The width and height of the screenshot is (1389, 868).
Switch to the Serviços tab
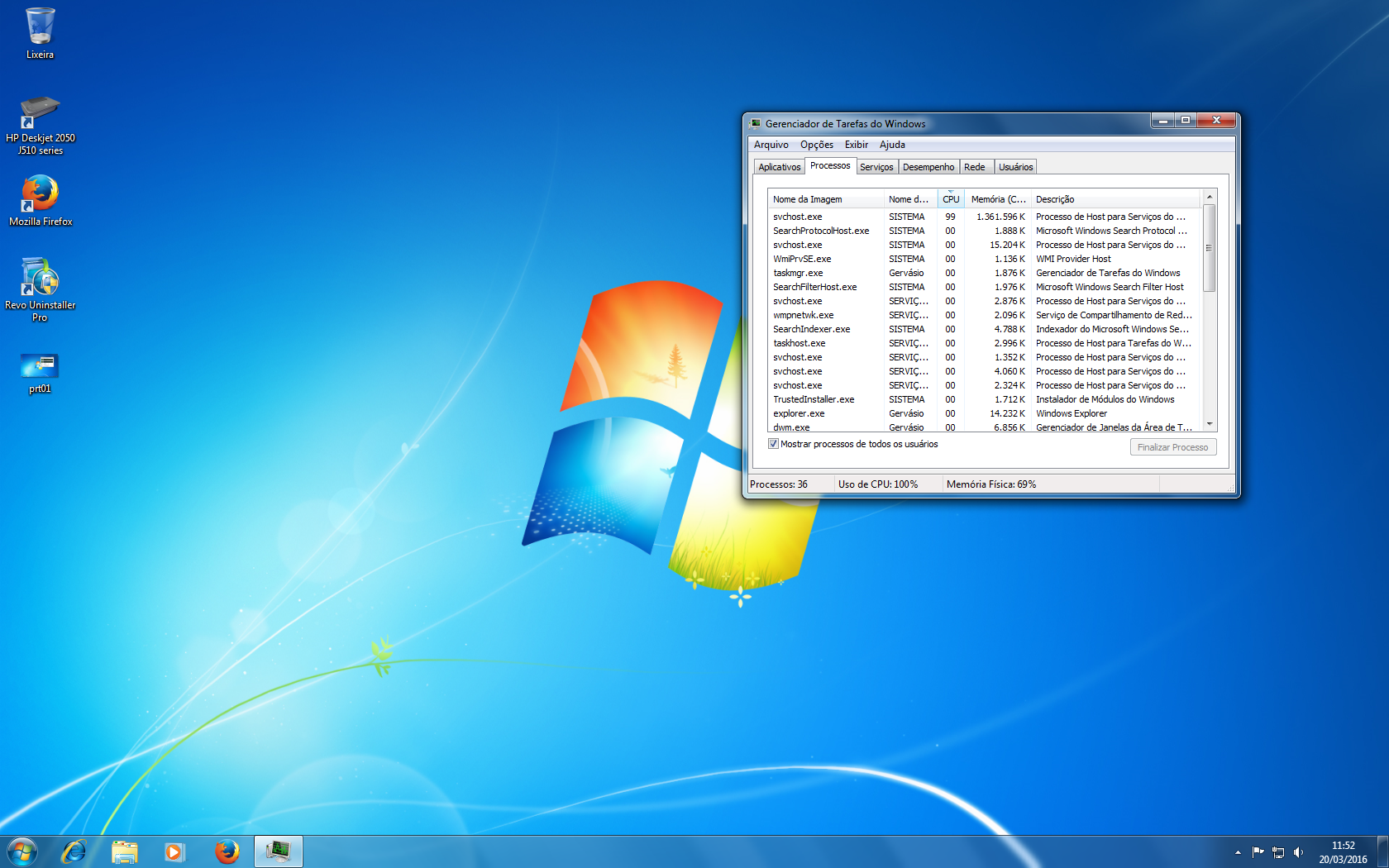(x=876, y=167)
